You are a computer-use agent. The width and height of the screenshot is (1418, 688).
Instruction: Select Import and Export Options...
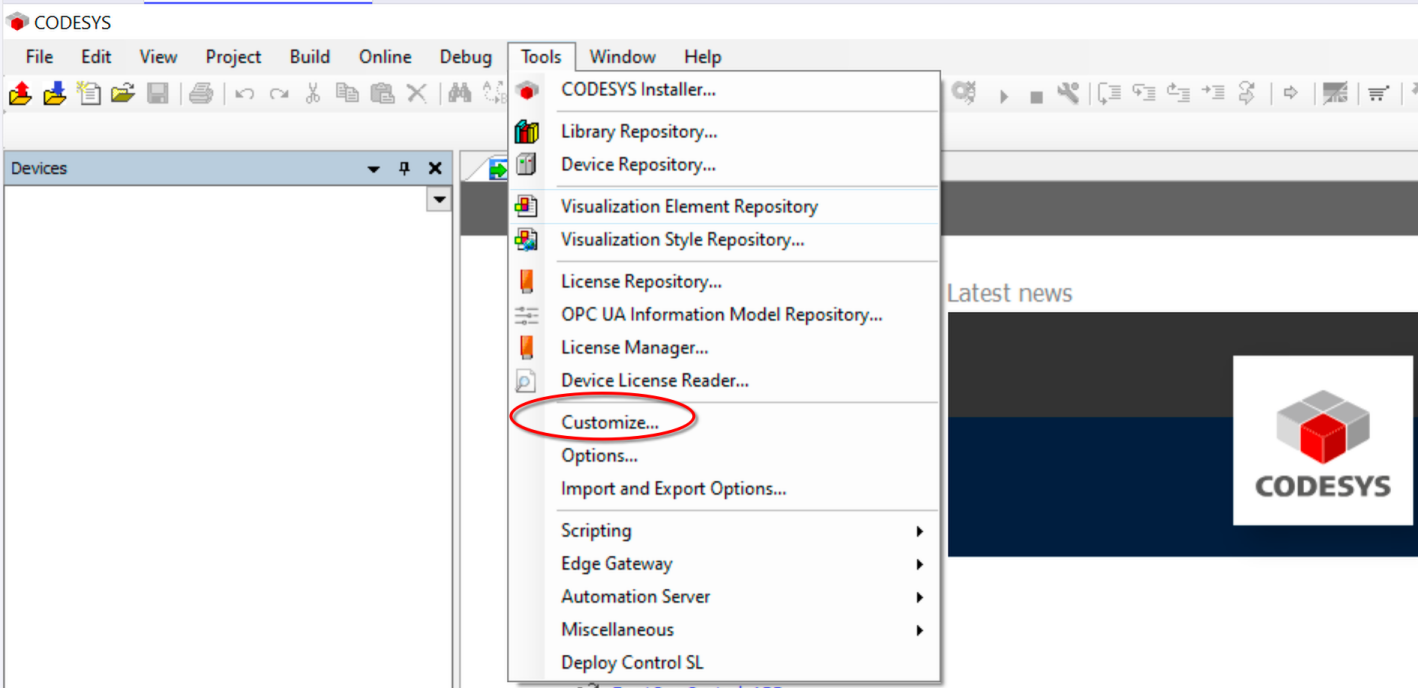725,489
